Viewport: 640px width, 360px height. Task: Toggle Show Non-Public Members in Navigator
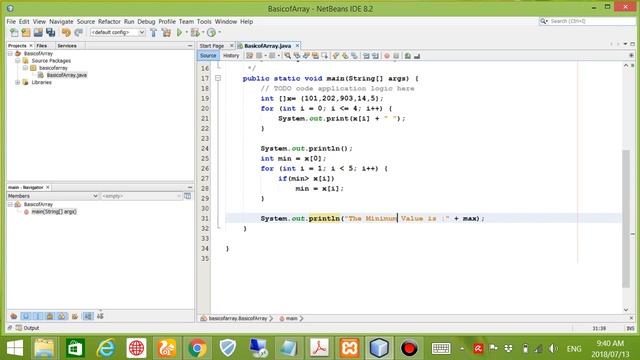(50, 316)
